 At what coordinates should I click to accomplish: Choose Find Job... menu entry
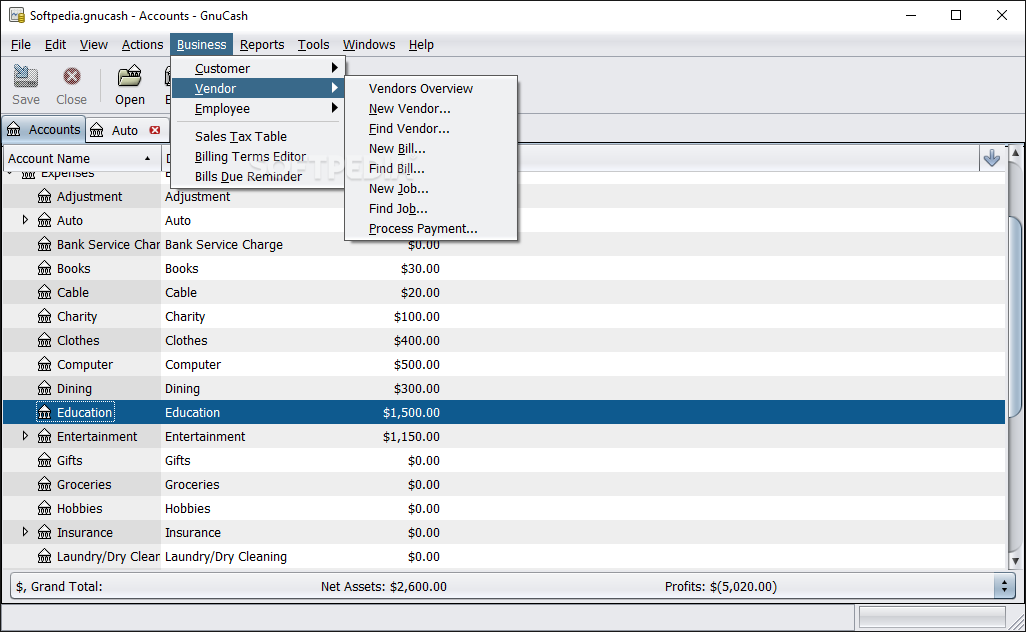click(431, 209)
